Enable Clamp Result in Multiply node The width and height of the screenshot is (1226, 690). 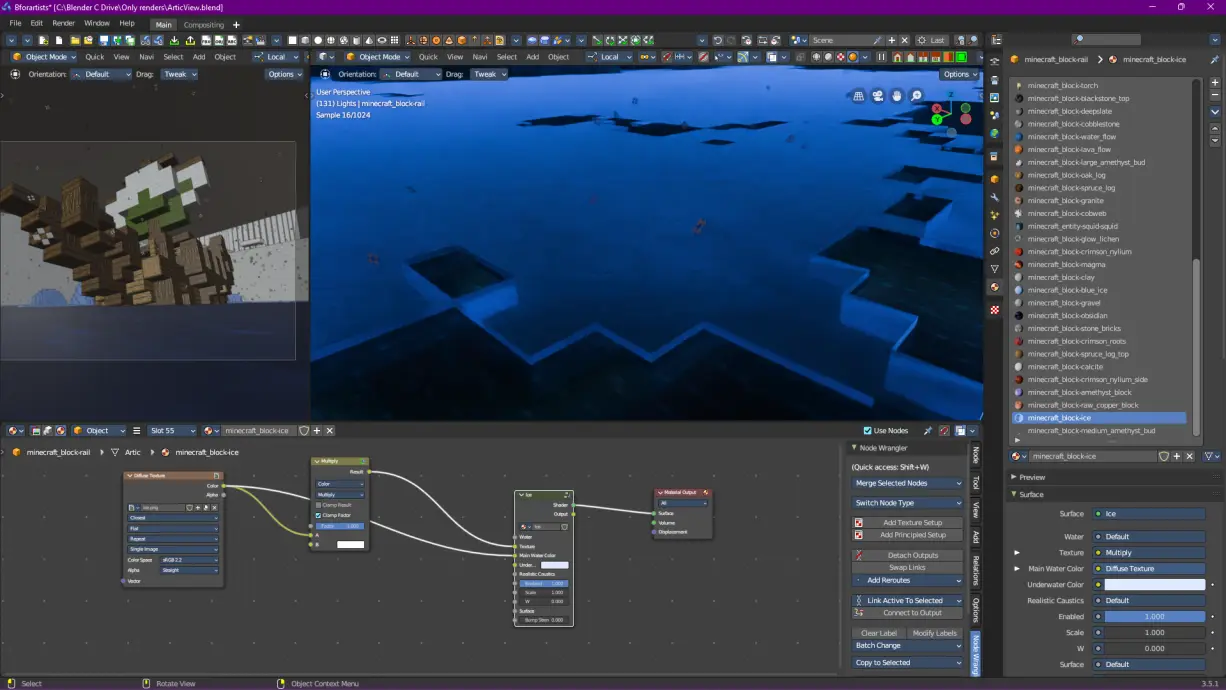click(318, 505)
